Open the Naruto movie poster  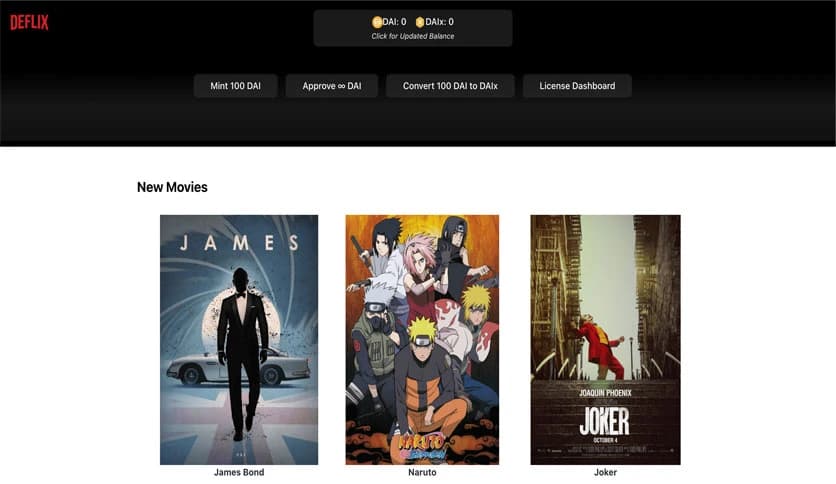click(422, 340)
